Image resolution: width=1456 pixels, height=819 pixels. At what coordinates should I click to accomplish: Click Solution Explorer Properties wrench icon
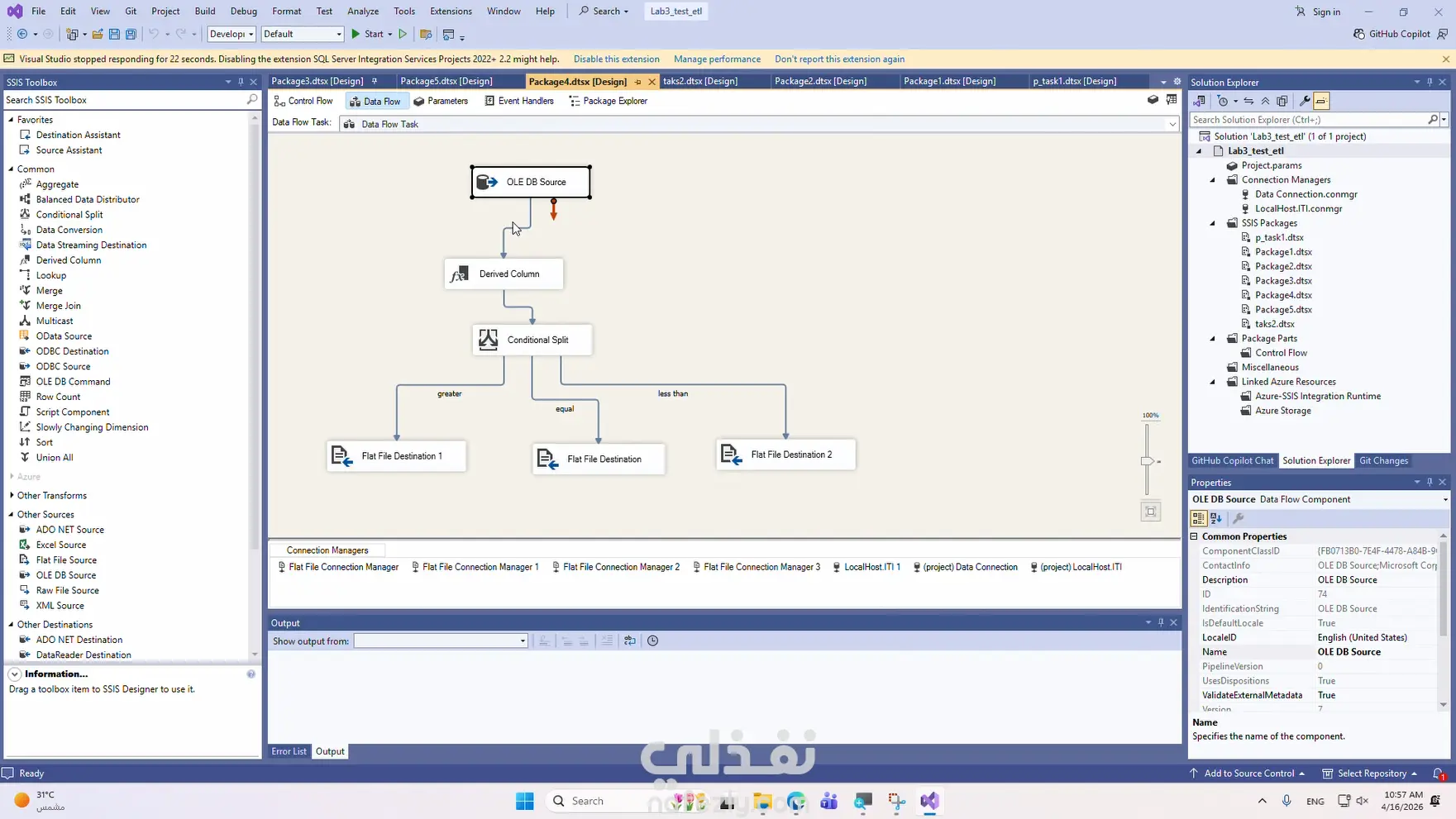tap(1305, 101)
